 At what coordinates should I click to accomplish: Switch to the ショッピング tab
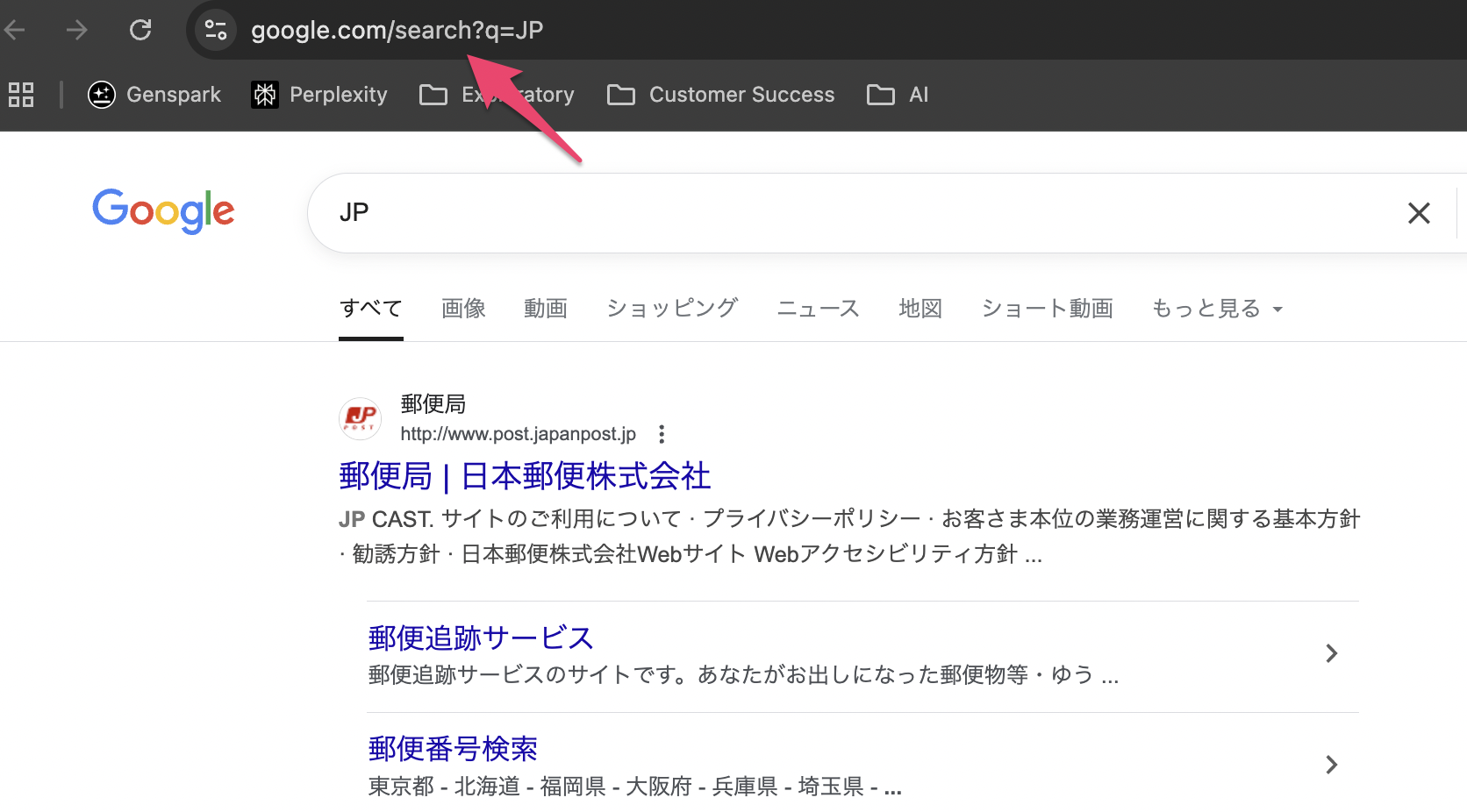pyautogui.click(x=672, y=309)
